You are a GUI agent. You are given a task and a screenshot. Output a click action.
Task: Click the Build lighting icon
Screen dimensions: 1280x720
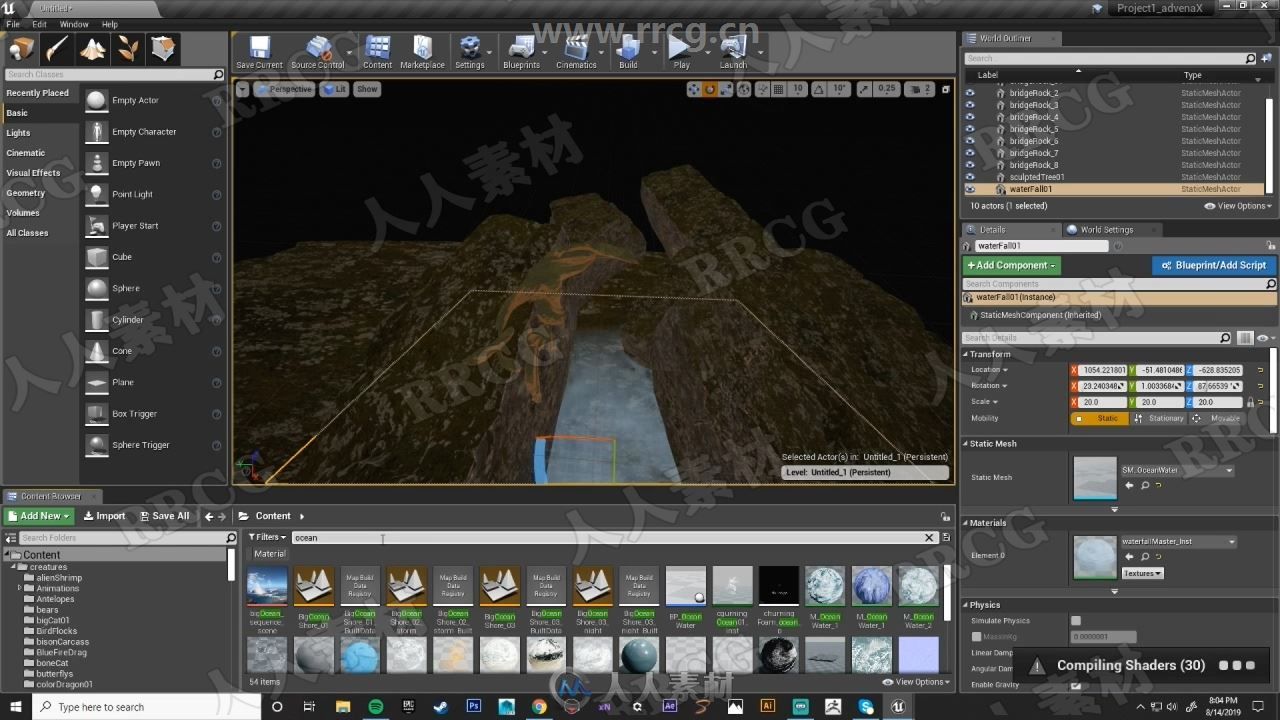(628, 52)
